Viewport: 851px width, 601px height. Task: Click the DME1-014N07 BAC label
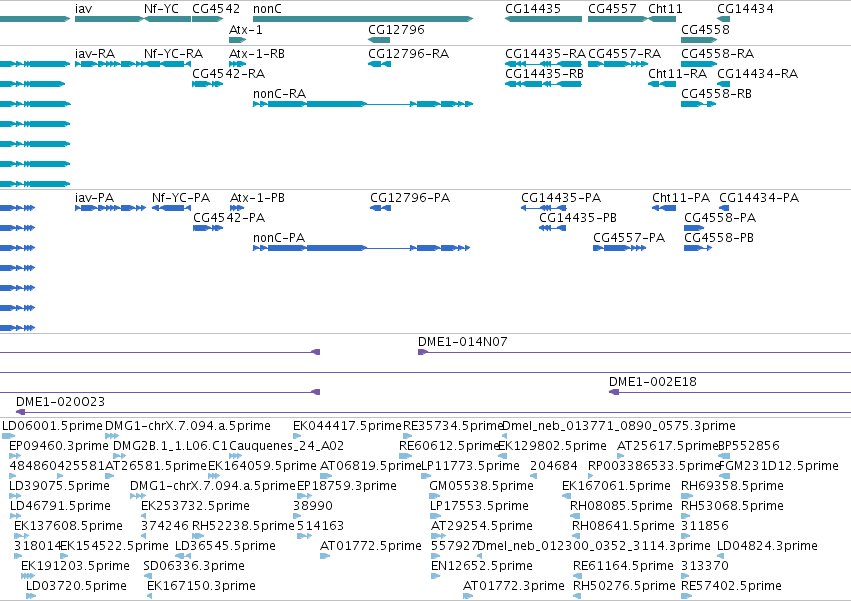[x=462, y=341]
